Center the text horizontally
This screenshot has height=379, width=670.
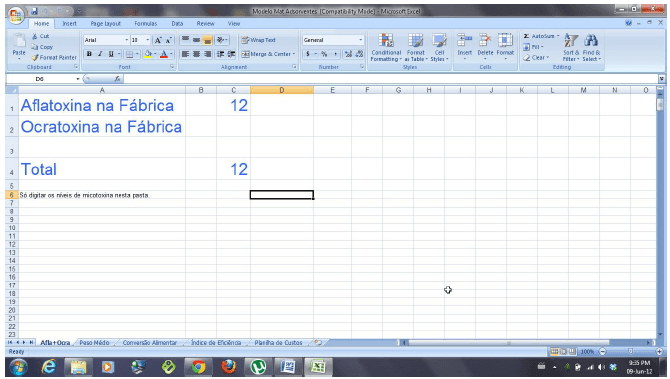(x=196, y=54)
